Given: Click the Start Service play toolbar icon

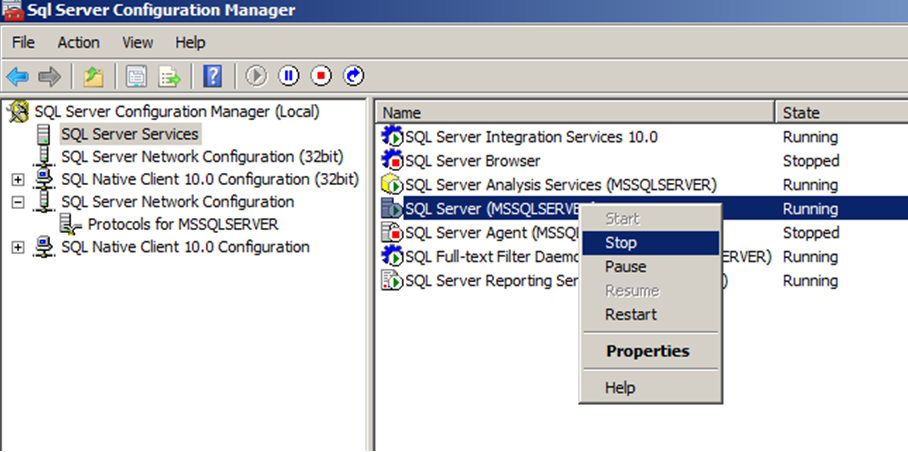Looking at the screenshot, I should (x=256, y=76).
